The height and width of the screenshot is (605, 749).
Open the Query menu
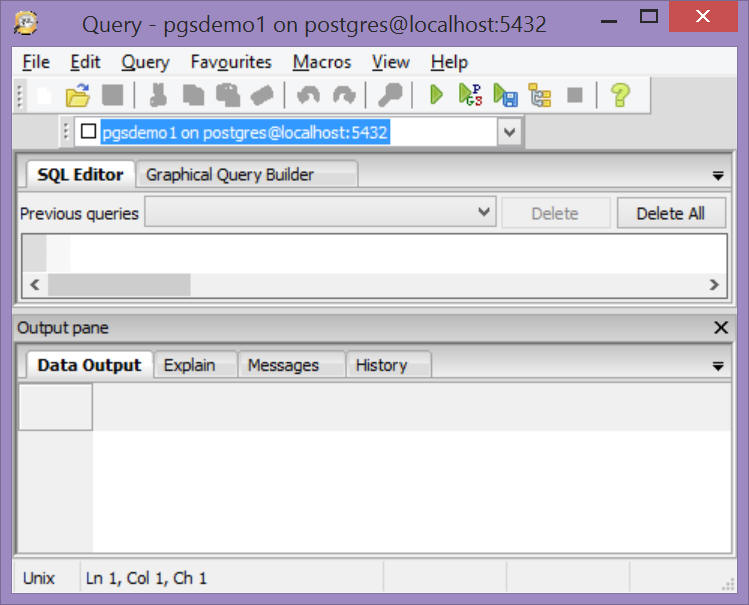(145, 62)
